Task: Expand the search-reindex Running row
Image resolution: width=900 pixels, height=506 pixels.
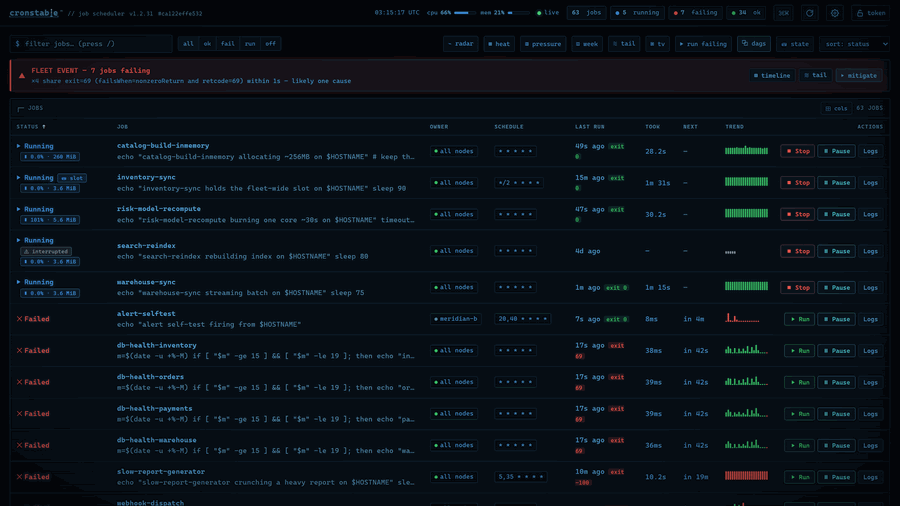Action: (x=18, y=240)
